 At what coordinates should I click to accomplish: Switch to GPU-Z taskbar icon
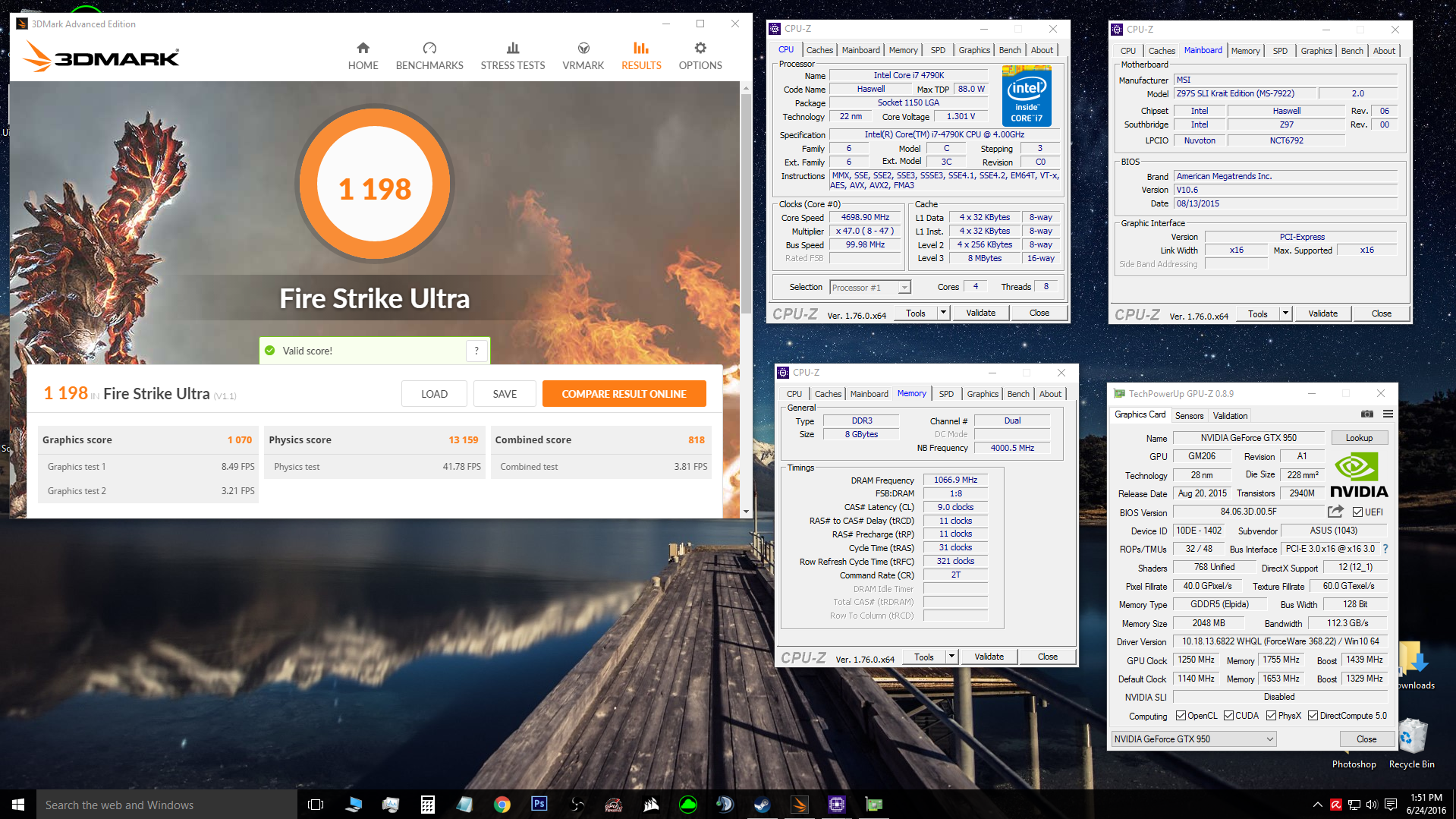pos(873,805)
